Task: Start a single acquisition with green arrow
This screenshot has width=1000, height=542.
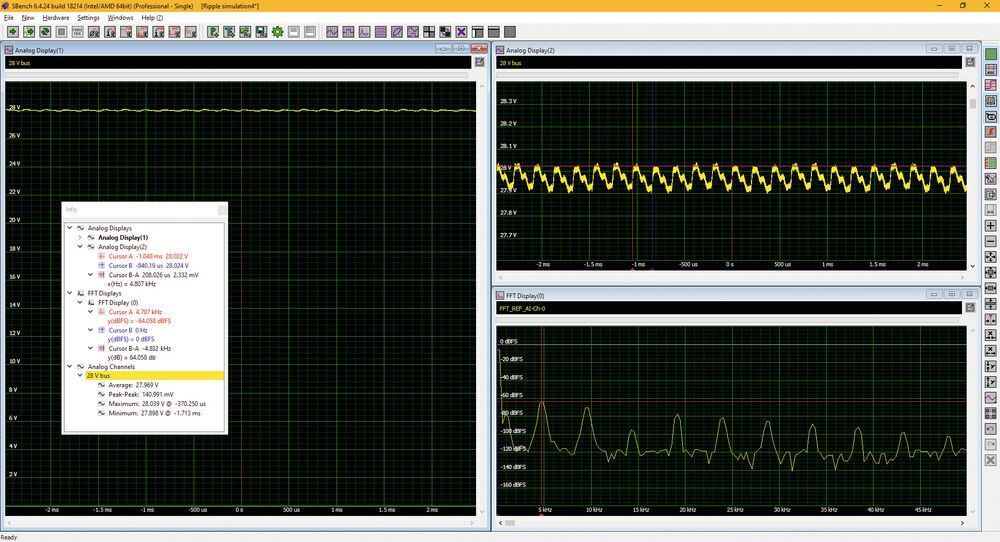Action: 13,32
